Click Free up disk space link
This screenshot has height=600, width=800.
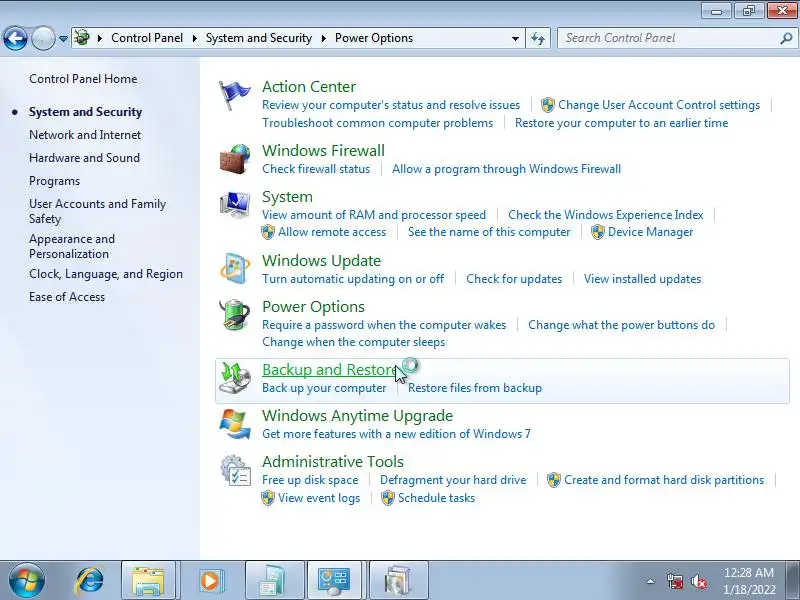[310, 480]
